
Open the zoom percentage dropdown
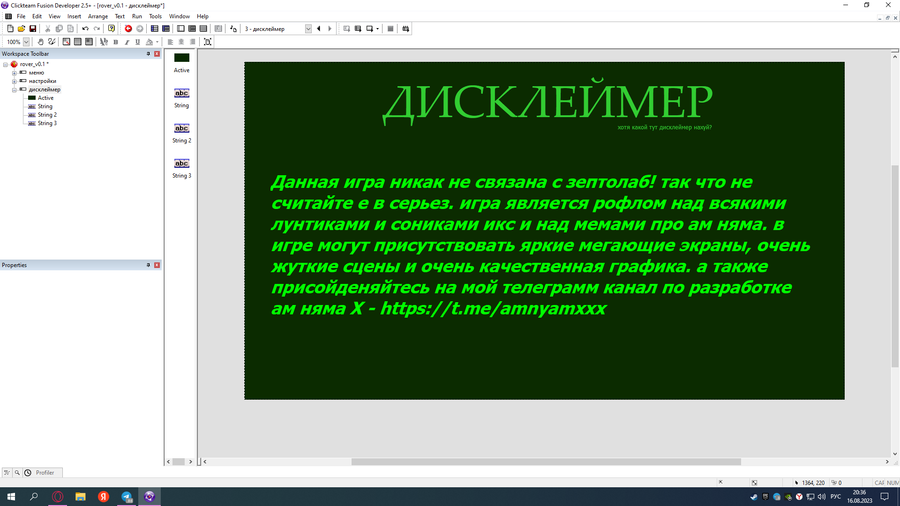click(26, 42)
